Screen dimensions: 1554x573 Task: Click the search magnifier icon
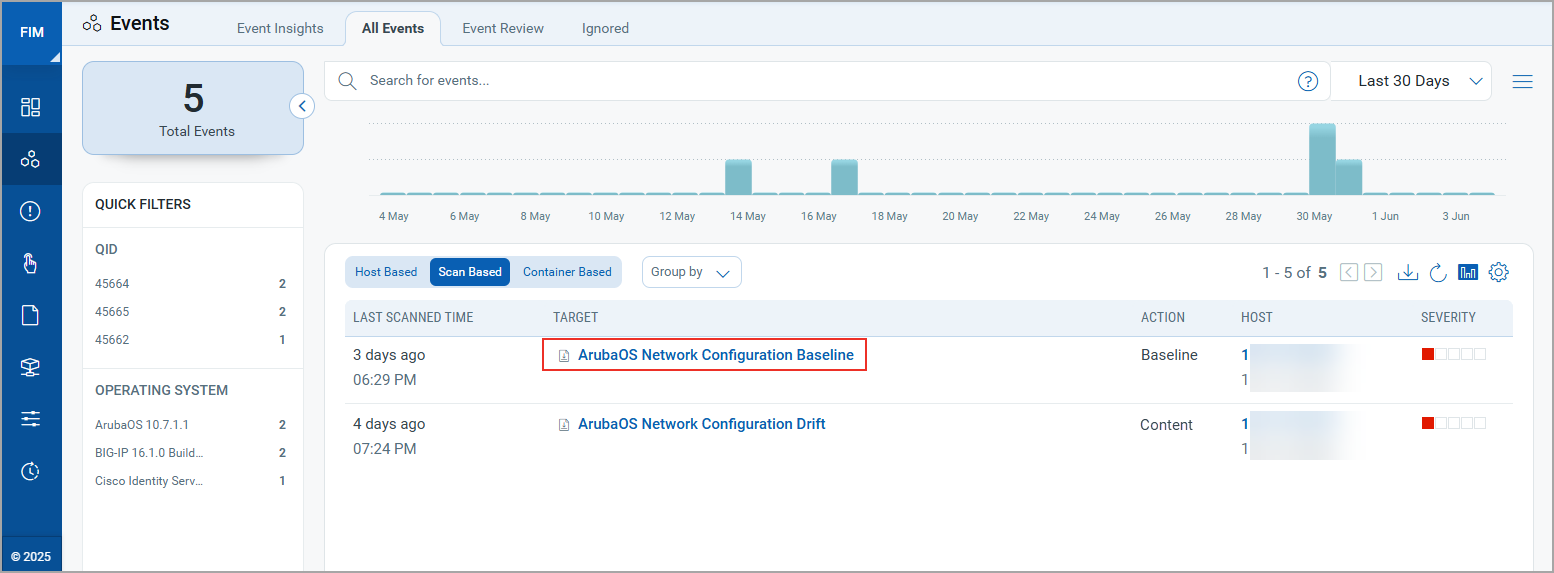click(x=347, y=81)
